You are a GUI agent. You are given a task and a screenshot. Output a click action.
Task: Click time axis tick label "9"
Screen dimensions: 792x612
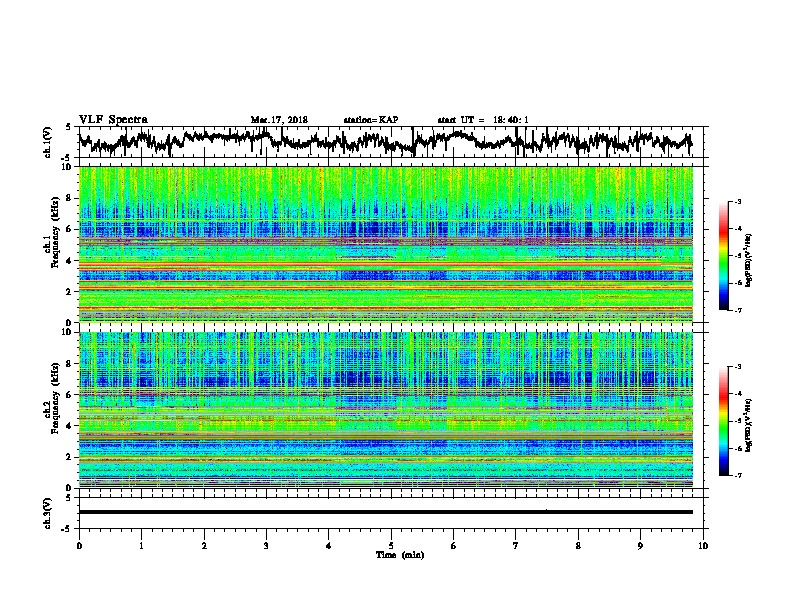tap(640, 546)
